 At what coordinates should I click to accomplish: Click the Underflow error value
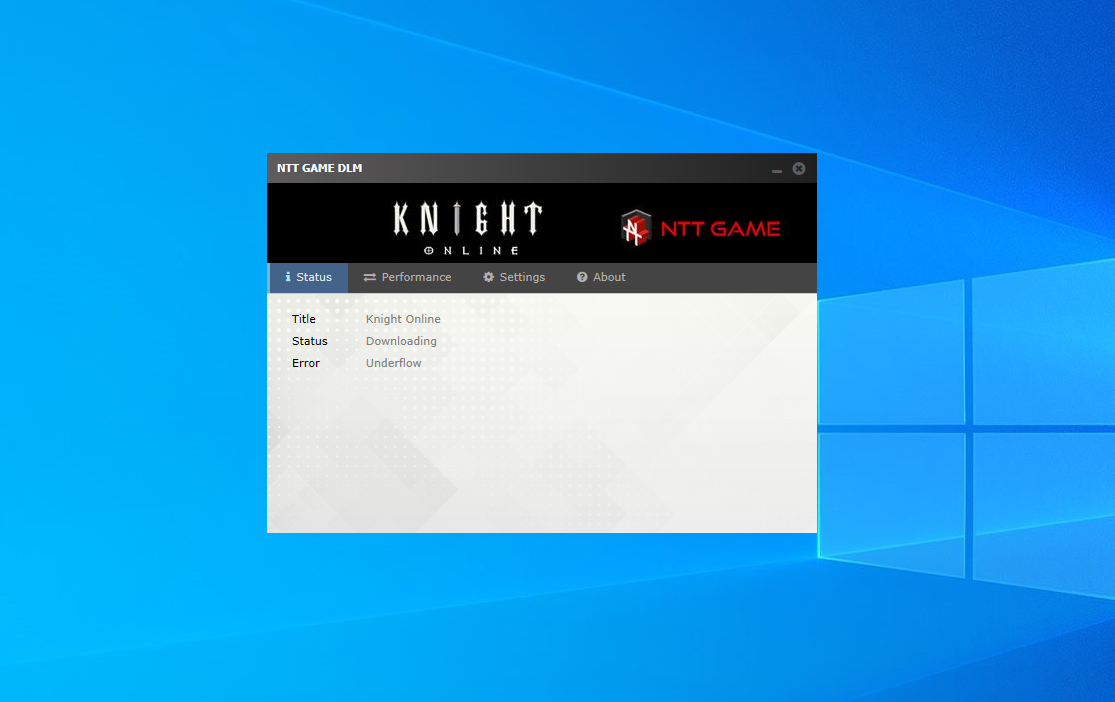click(393, 363)
